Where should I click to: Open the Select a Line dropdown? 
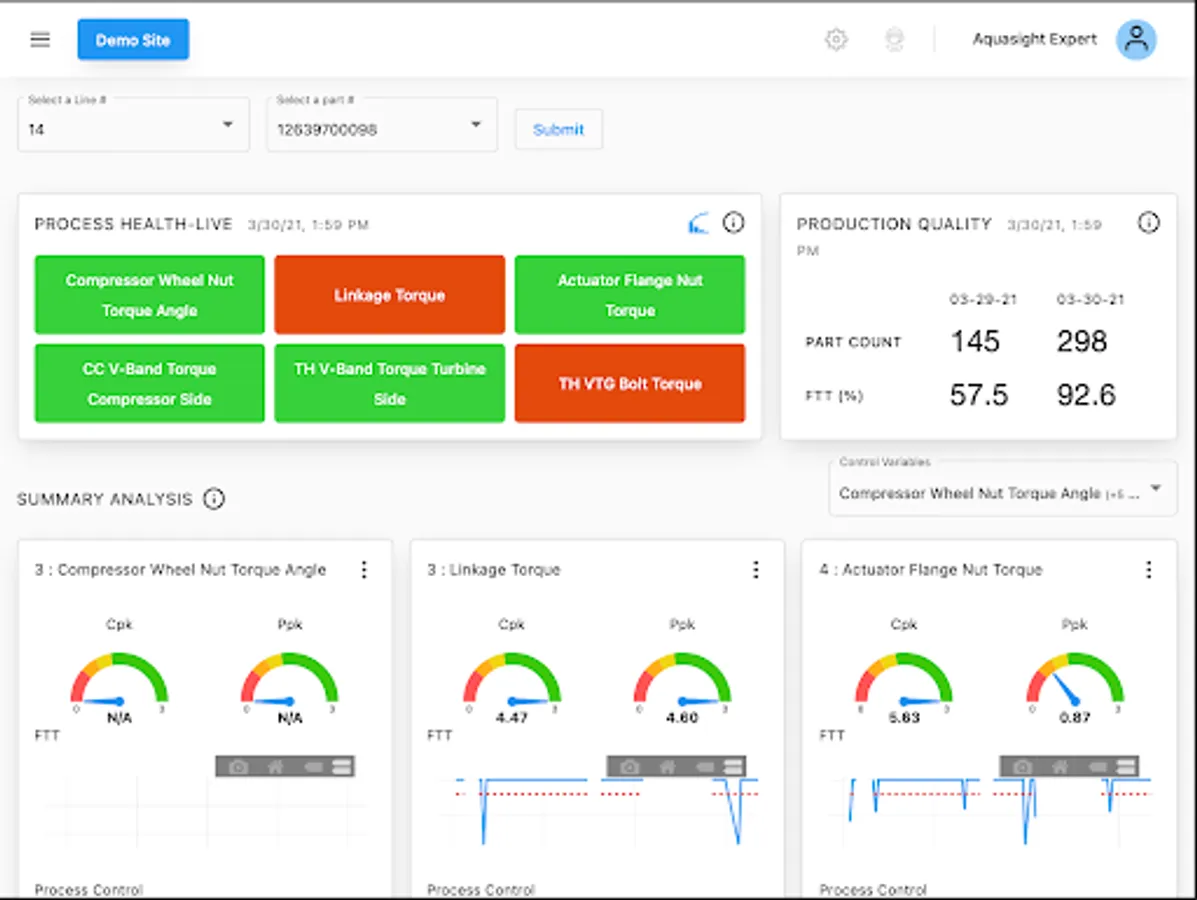134,124
